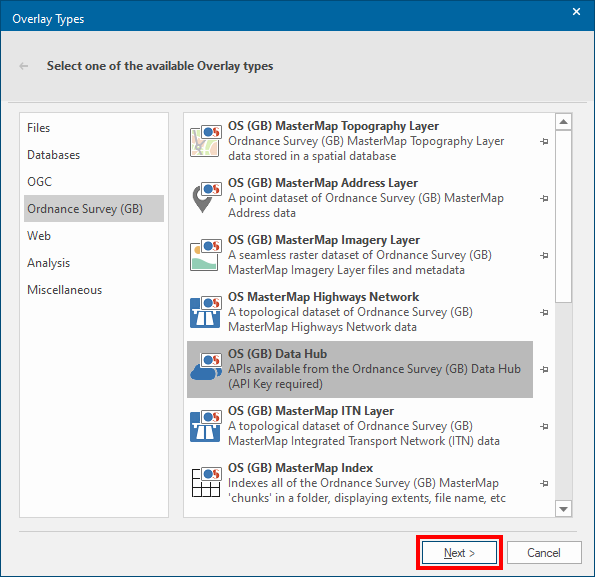Choose 'OS (GB) MasterMap Topography Layer' title
This screenshot has height=577, width=595.
tap(333, 126)
